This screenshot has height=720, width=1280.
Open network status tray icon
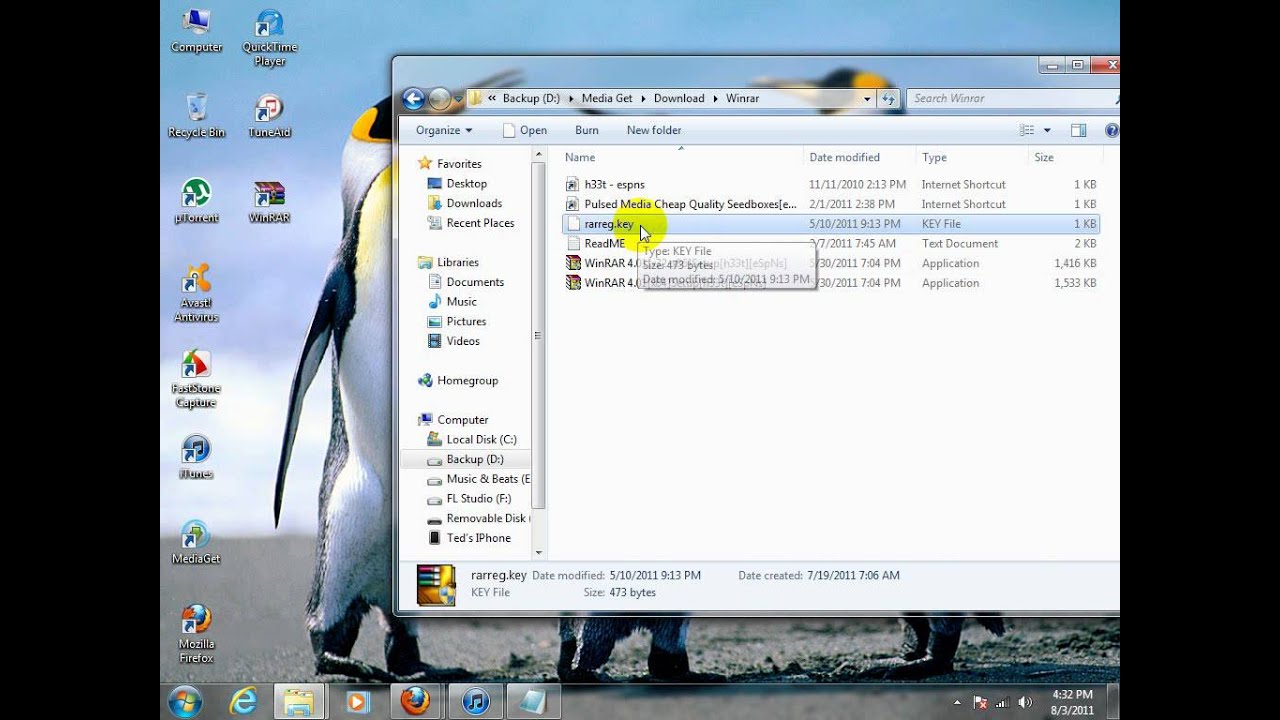(x=1003, y=702)
